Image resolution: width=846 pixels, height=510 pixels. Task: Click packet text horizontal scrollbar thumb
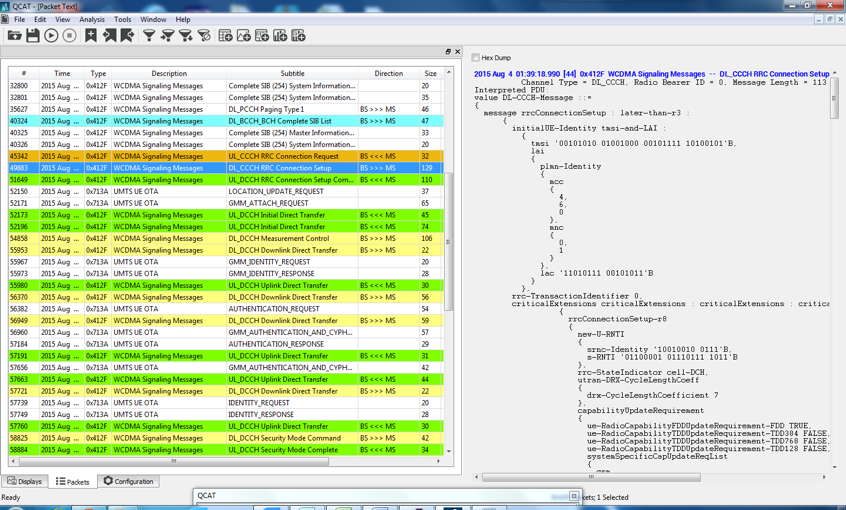(x=591, y=477)
